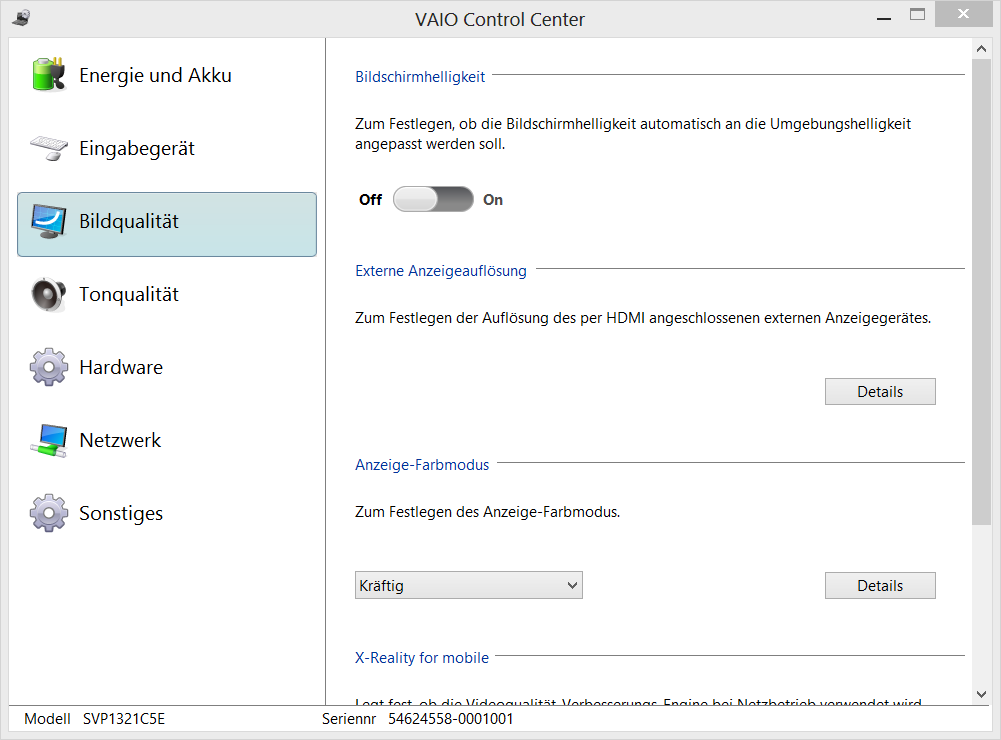Switch to the Tonqualität section
The width and height of the screenshot is (1001, 740).
tap(129, 294)
